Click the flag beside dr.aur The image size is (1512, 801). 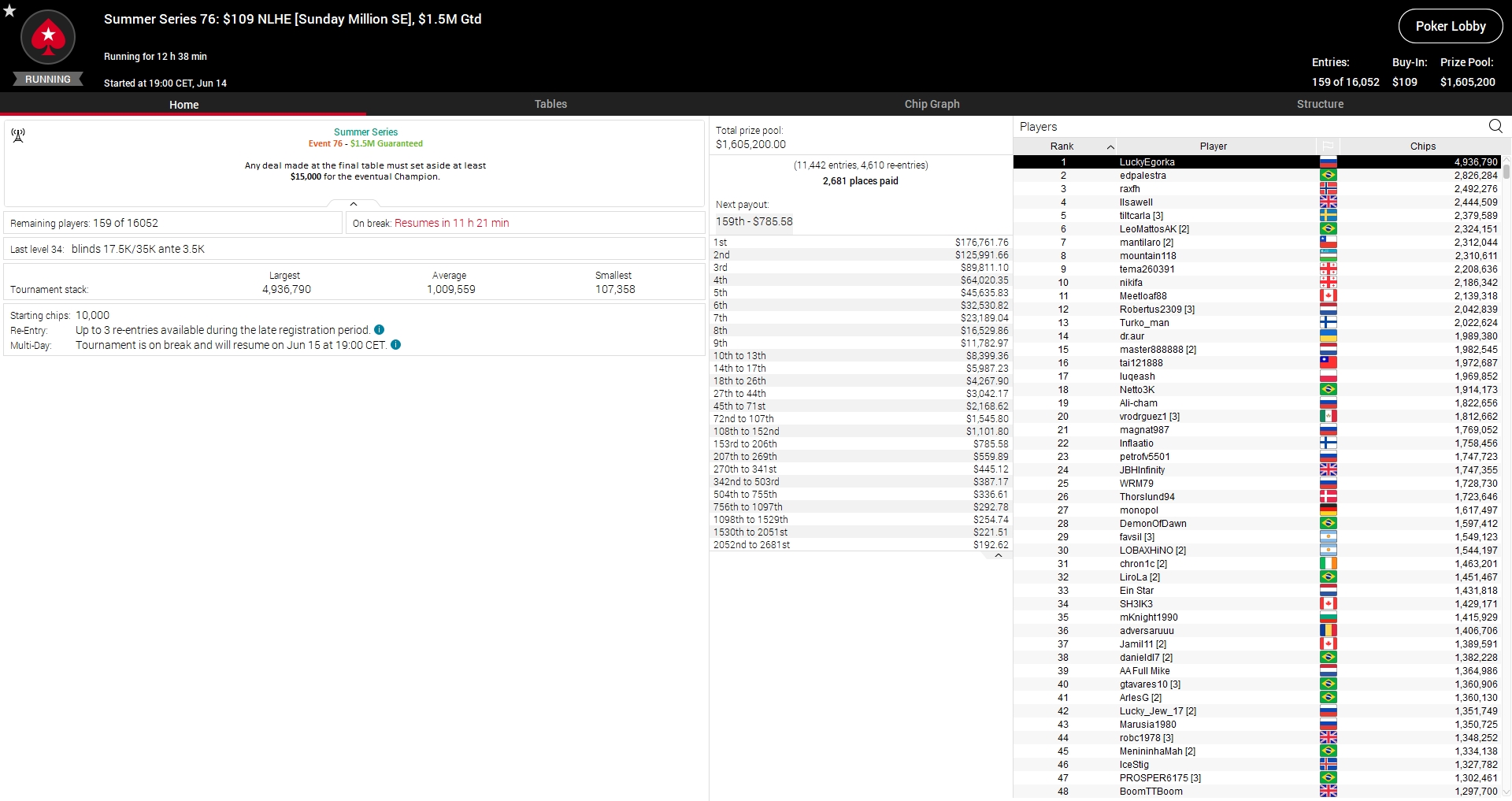coord(1328,336)
